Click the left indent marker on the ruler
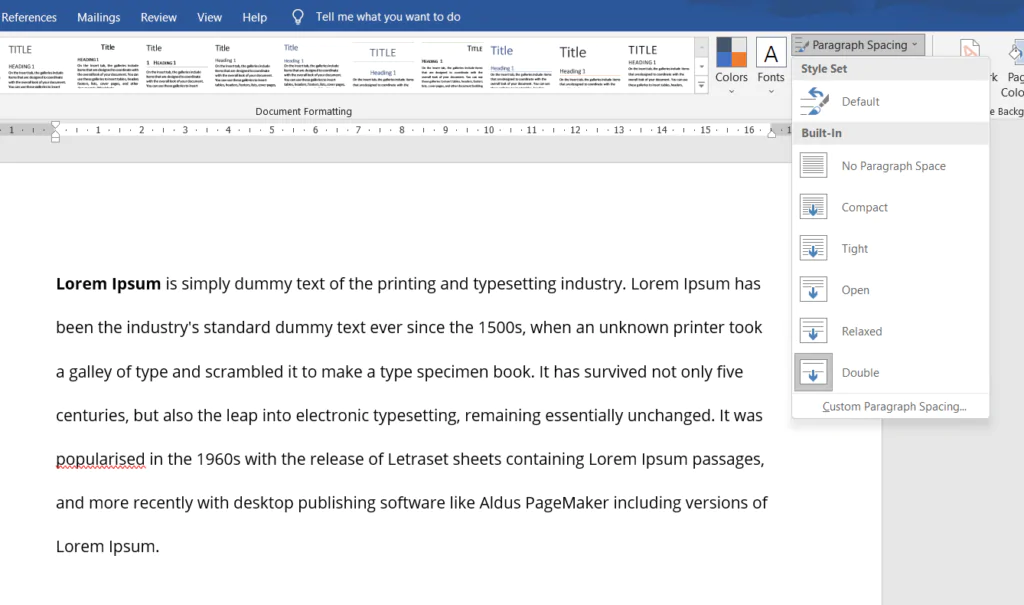 (56, 131)
